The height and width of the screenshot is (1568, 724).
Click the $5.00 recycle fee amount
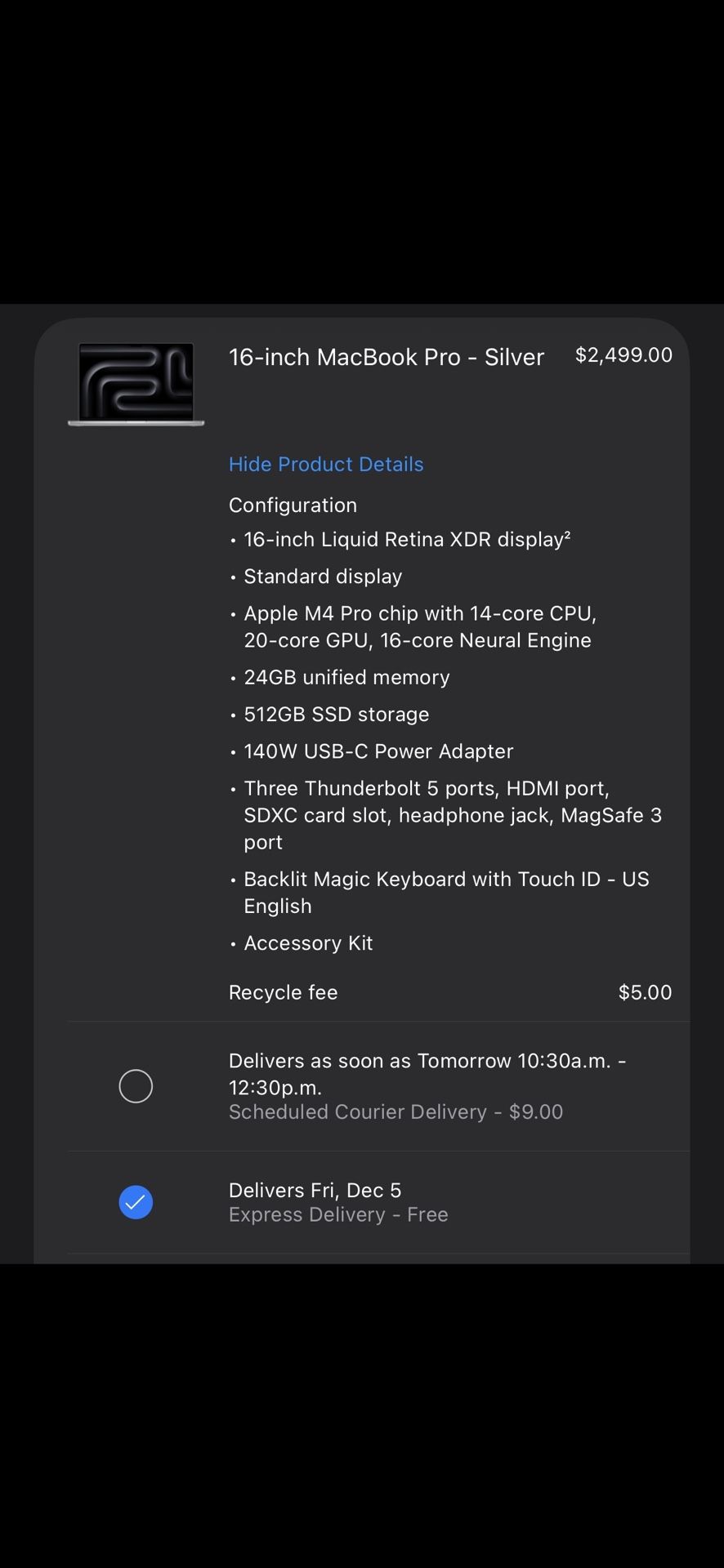click(645, 992)
